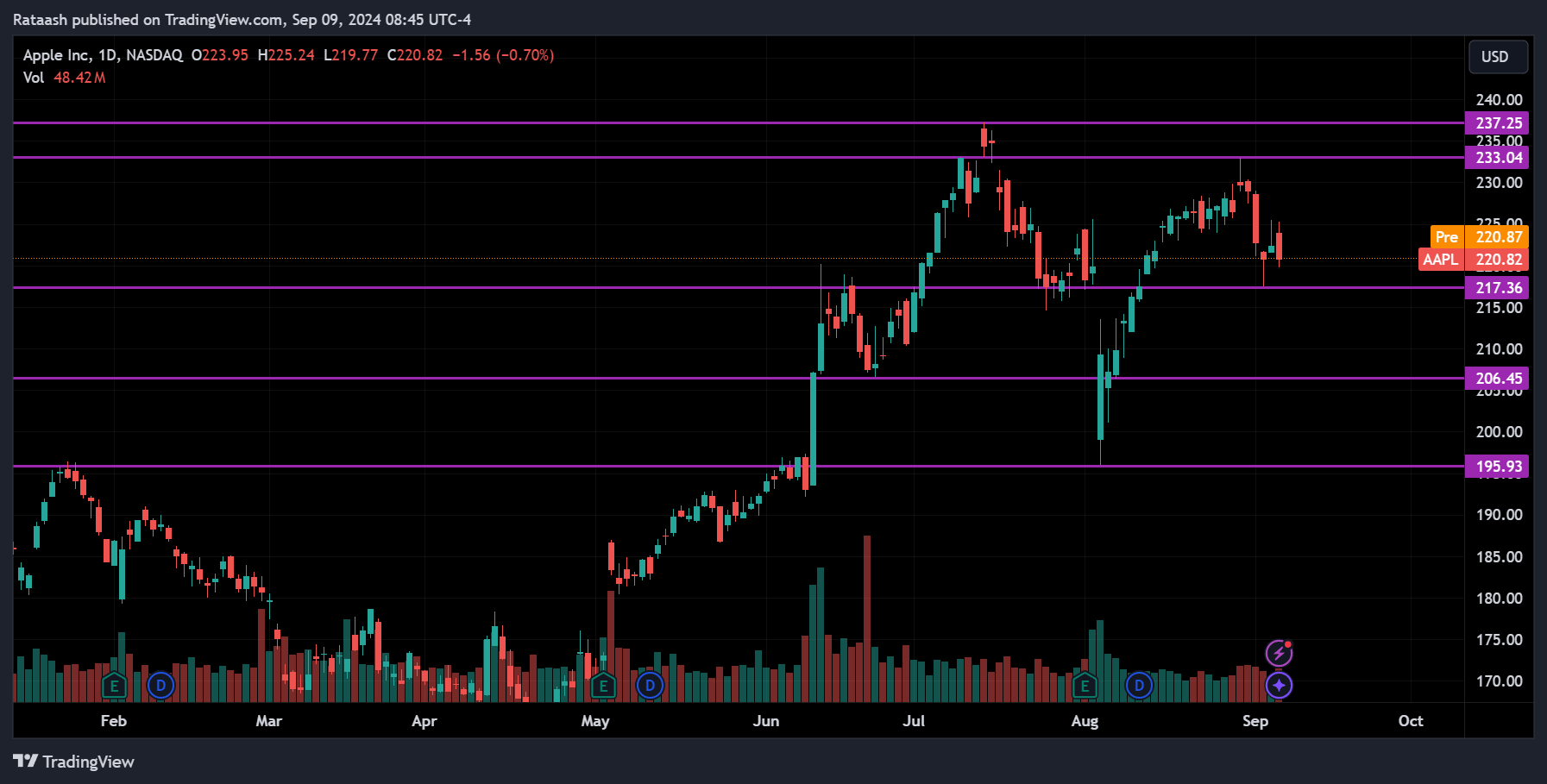Click the 230.00 price axis value
This screenshot has width=1547, height=784.
coord(1499,183)
